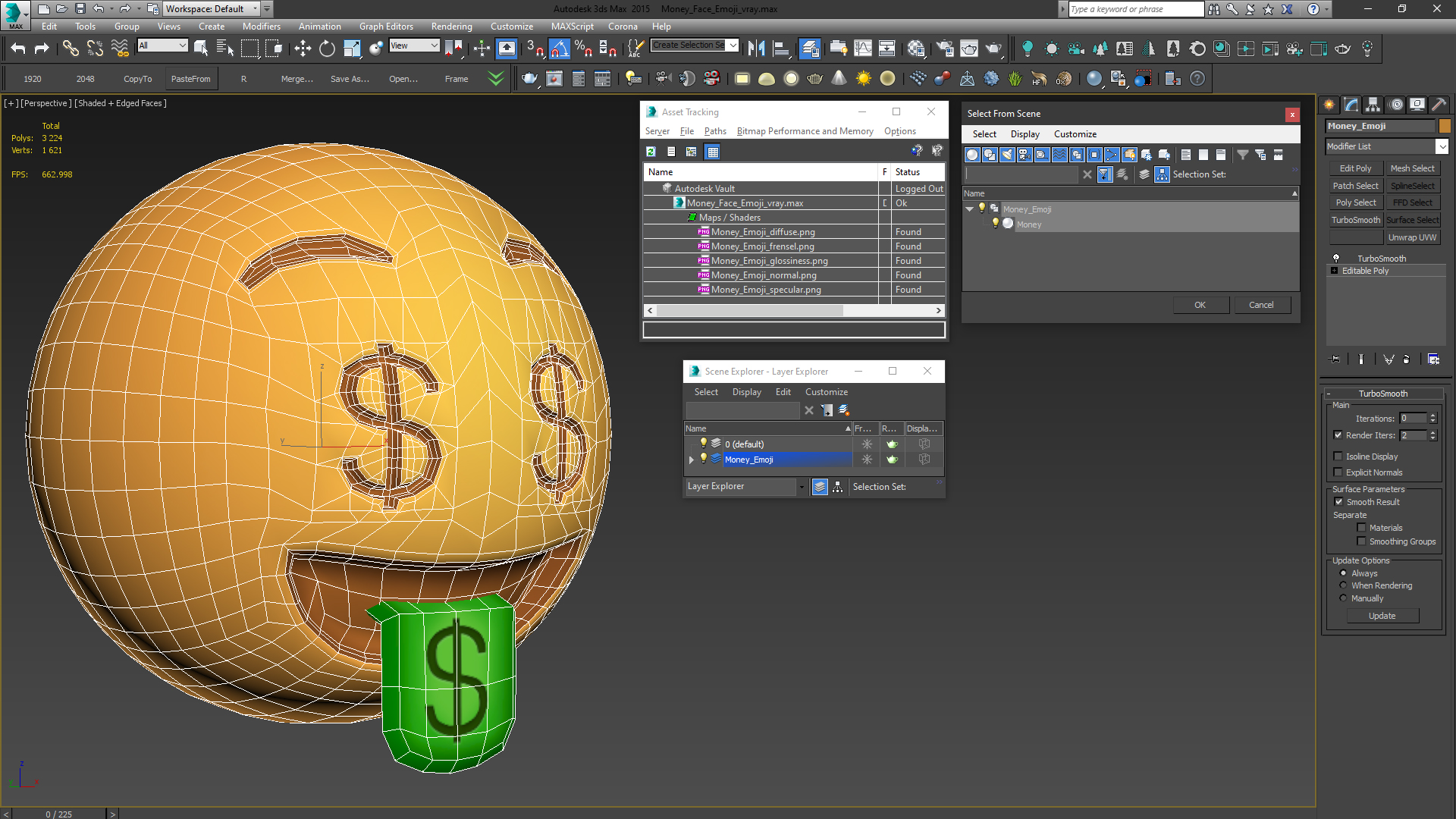Toggle Angle Snap in main toolbar
The height and width of the screenshot is (819, 1456).
(559, 49)
